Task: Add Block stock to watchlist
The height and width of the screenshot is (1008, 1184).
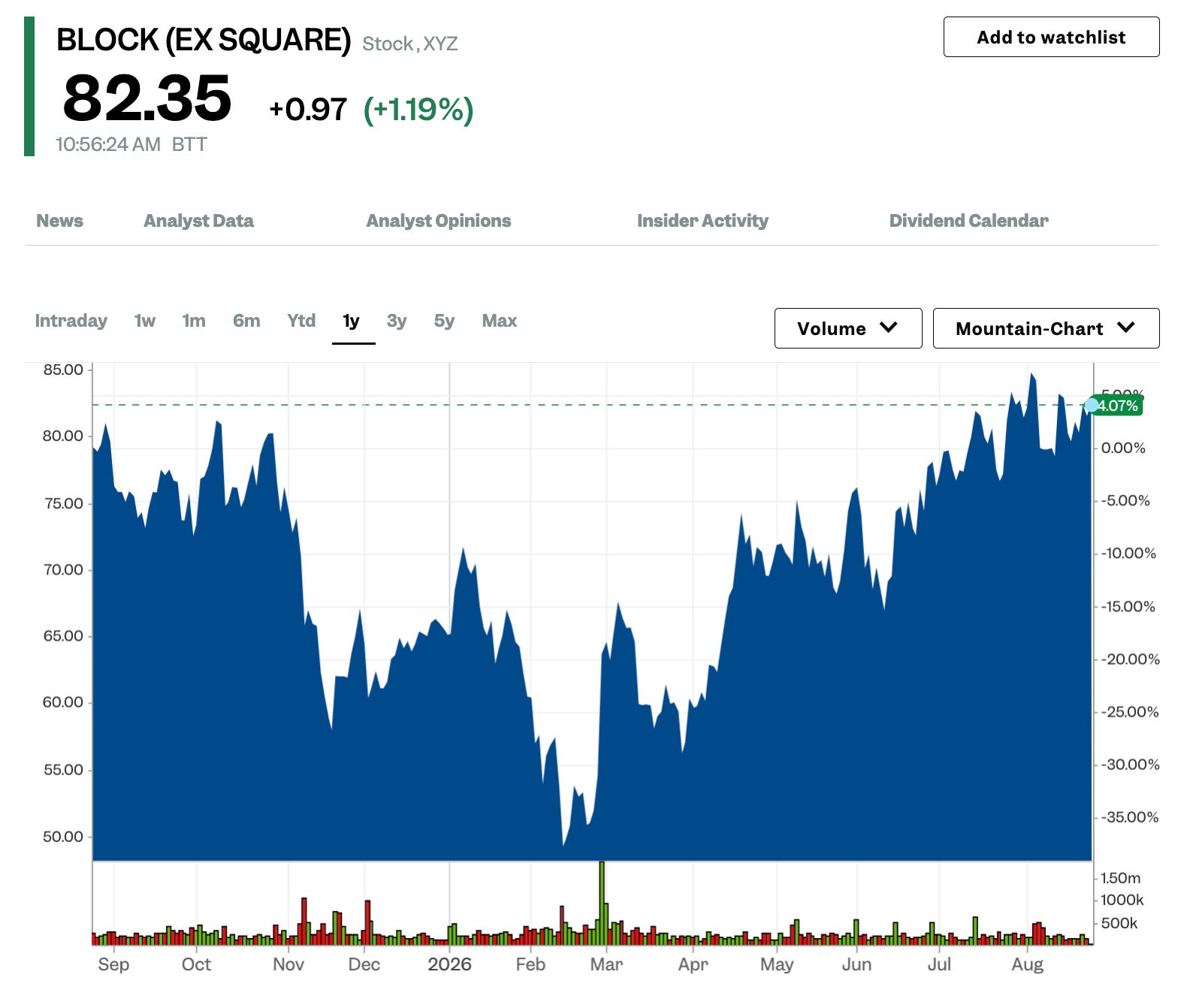Action: [x=1051, y=37]
